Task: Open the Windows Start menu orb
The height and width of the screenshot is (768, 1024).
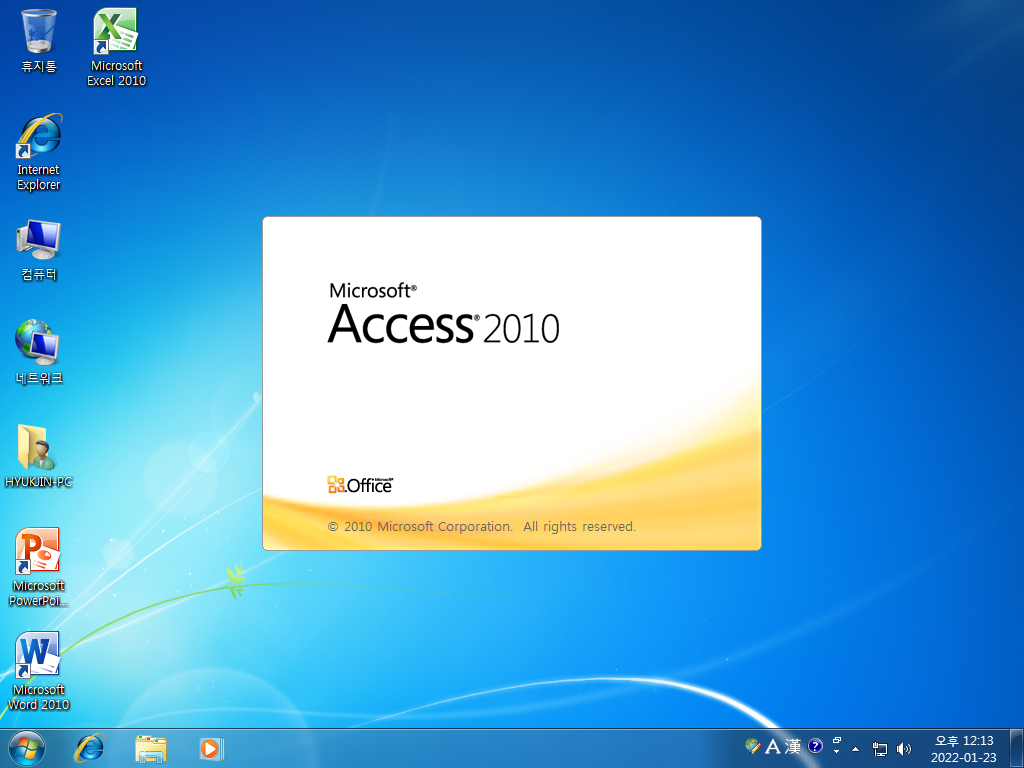Action: click(x=27, y=748)
